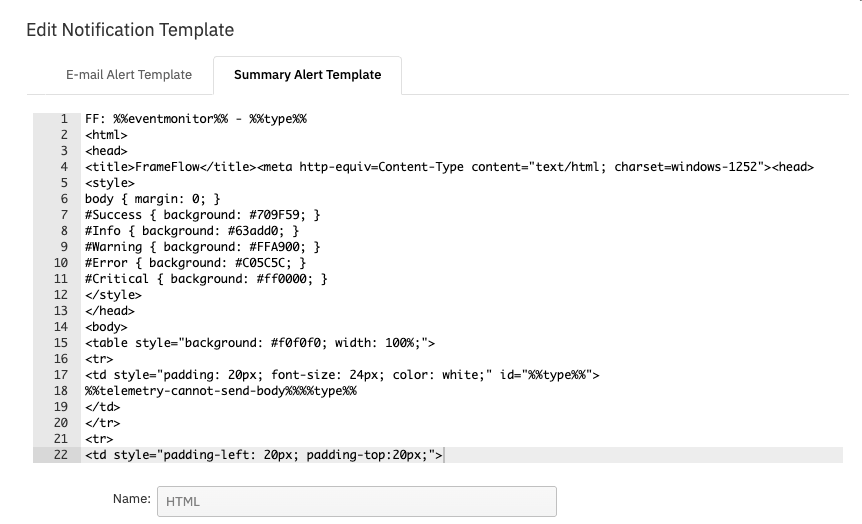Image resolution: width=862 pixels, height=524 pixels.
Task: Click line number 14 in the gutter
Action: 60,327
